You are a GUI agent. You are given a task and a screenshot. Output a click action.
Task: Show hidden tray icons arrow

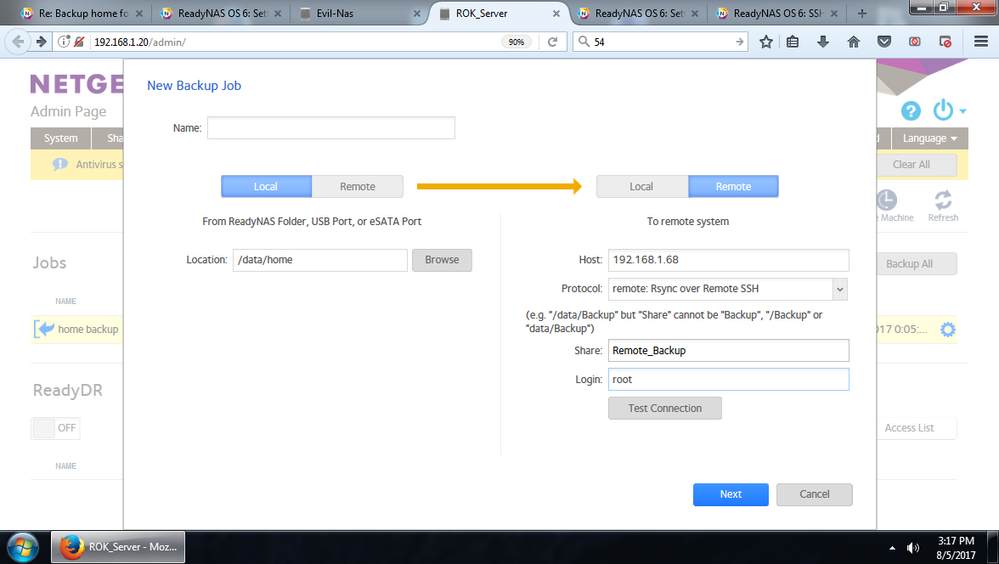[892, 547]
